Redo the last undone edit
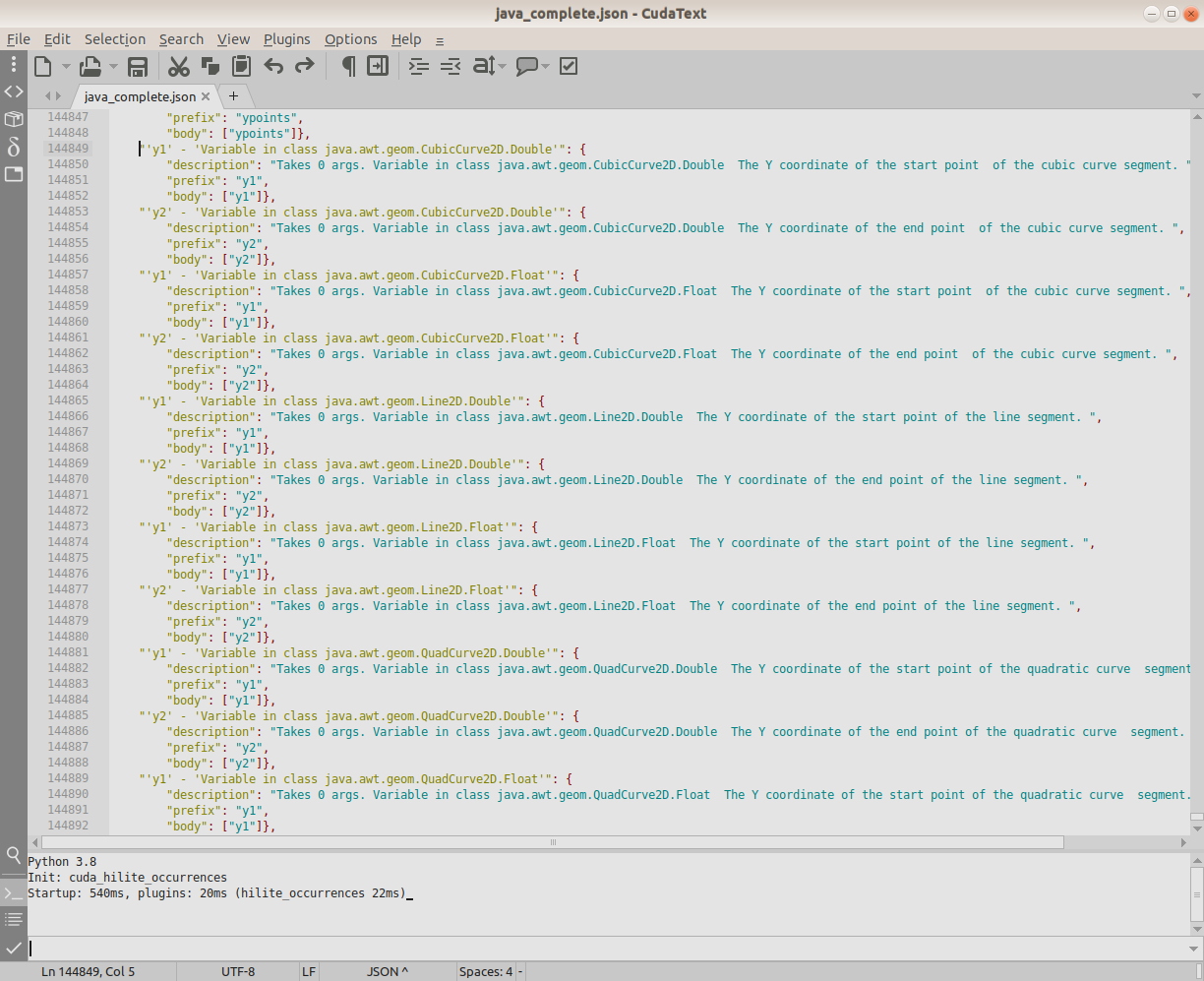This screenshot has width=1204, height=981. (305, 66)
